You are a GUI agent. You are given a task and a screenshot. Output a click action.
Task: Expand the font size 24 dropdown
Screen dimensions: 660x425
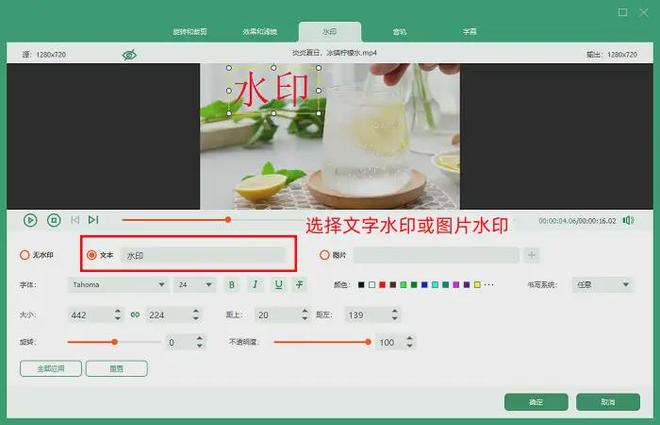pyautogui.click(x=194, y=285)
